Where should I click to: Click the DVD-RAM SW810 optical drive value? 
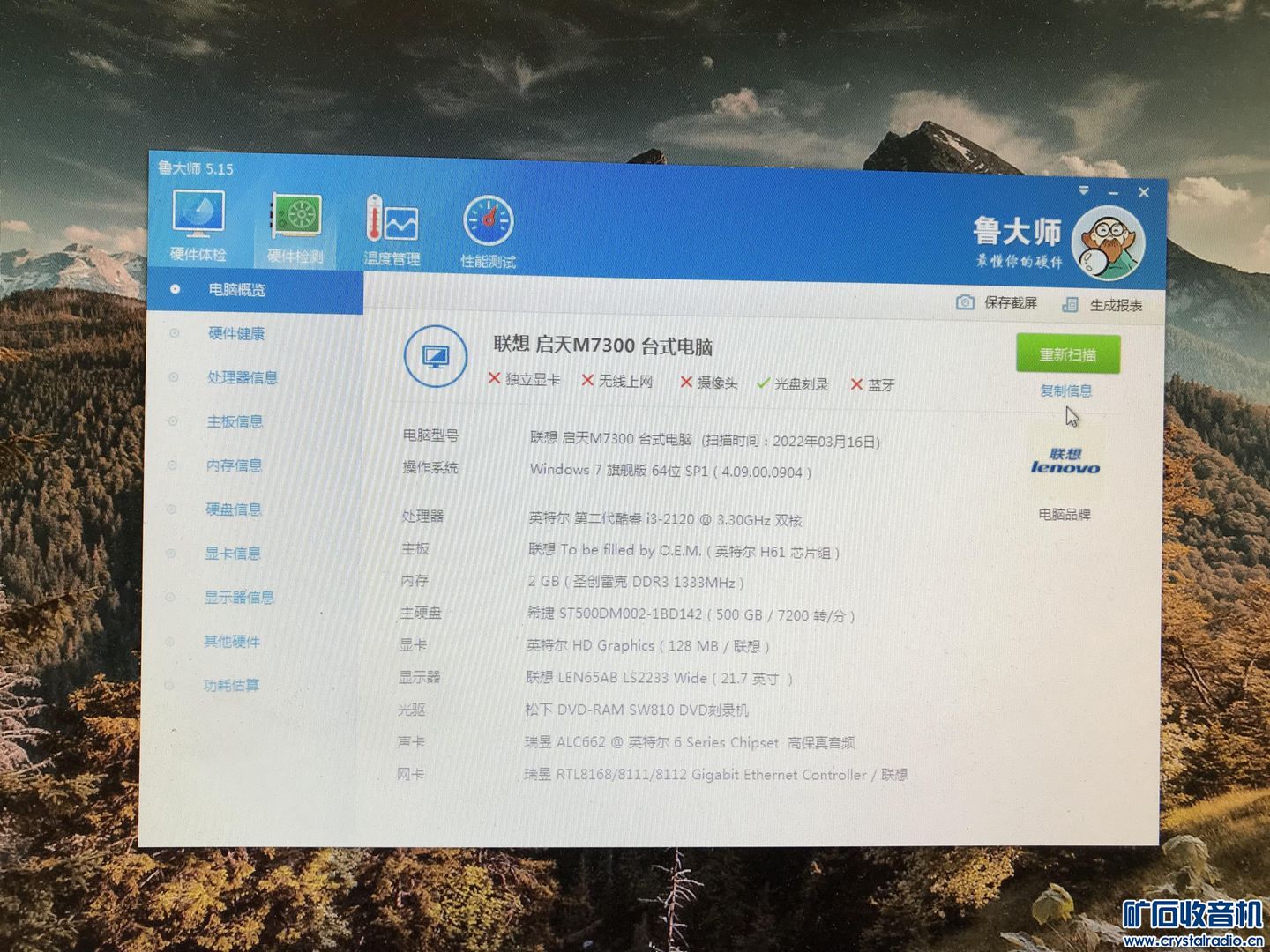(637, 710)
